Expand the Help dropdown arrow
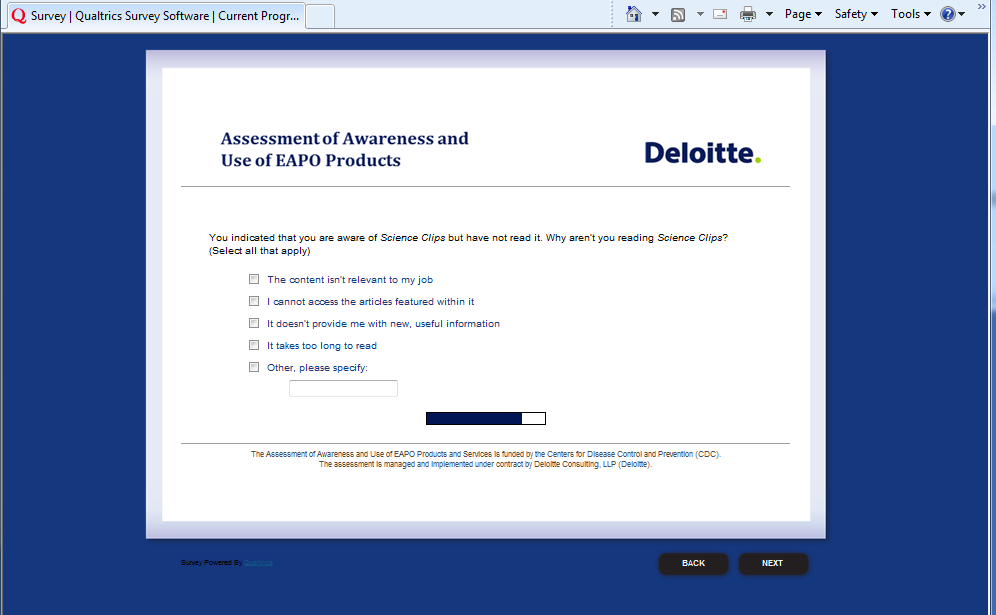 click(962, 14)
